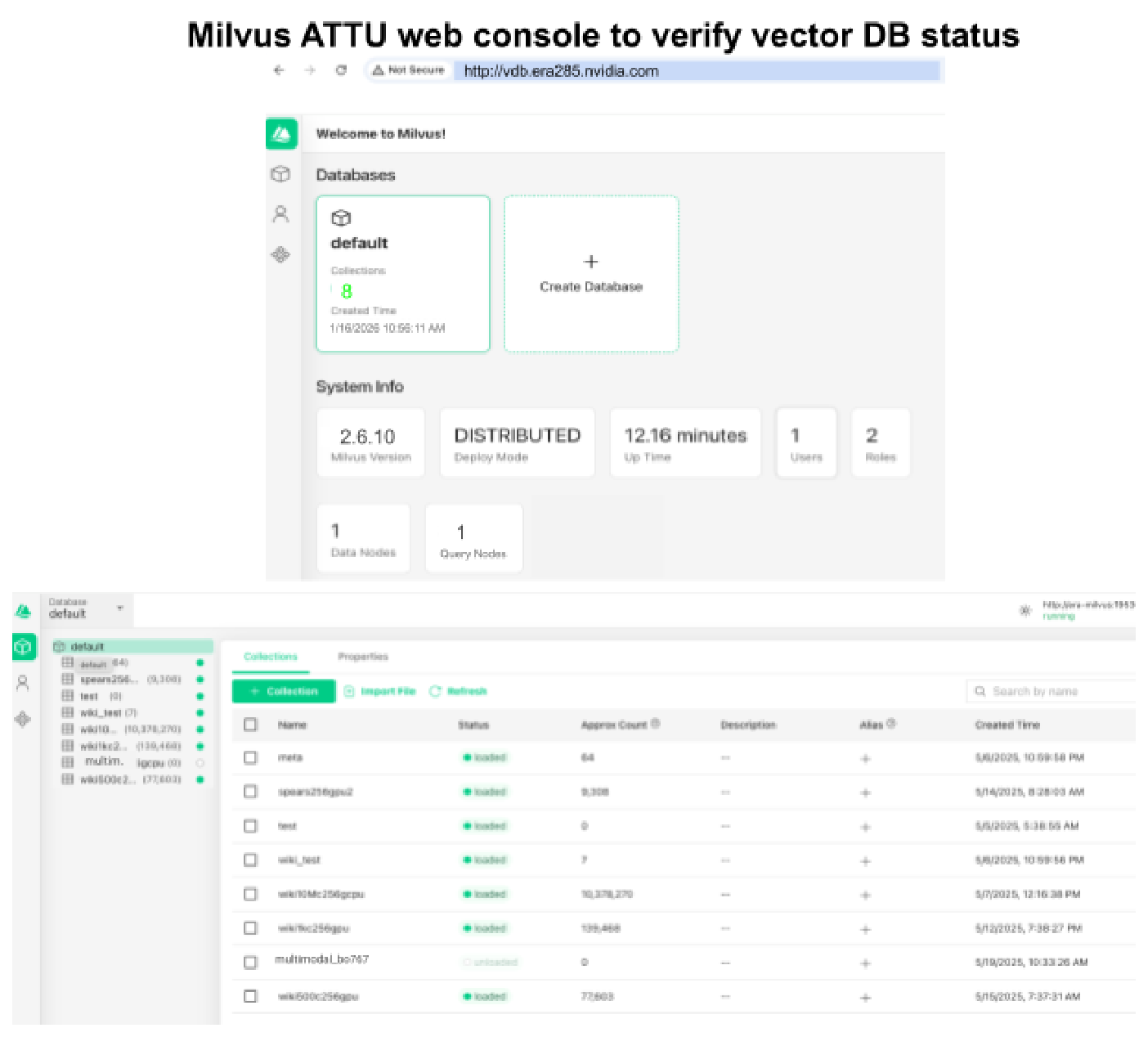The width and height of the screenshot is (1148, 1037).
Task: Open the meta collection name link
Action: pyautogui.click(x=290, y=757)
